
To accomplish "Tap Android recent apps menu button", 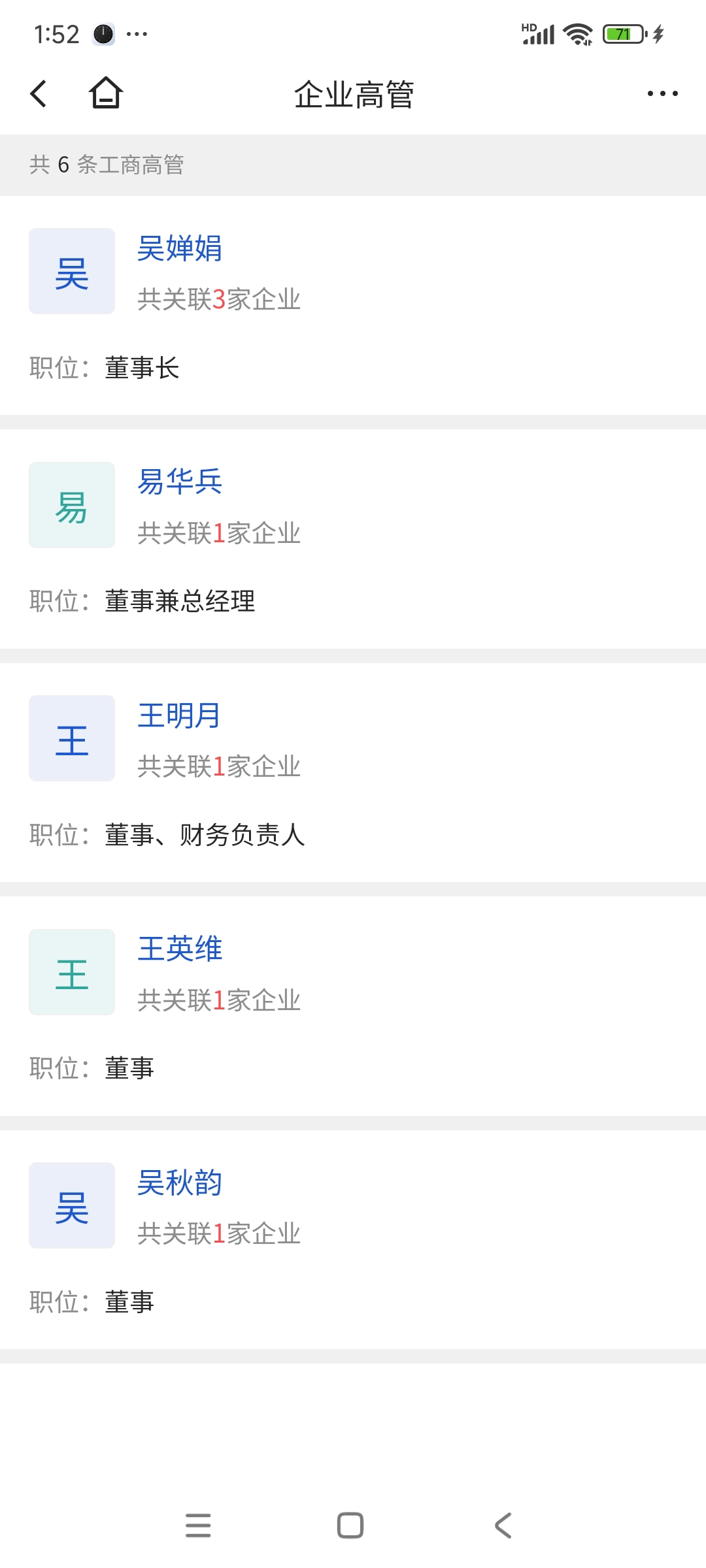I will [198, 1526].
